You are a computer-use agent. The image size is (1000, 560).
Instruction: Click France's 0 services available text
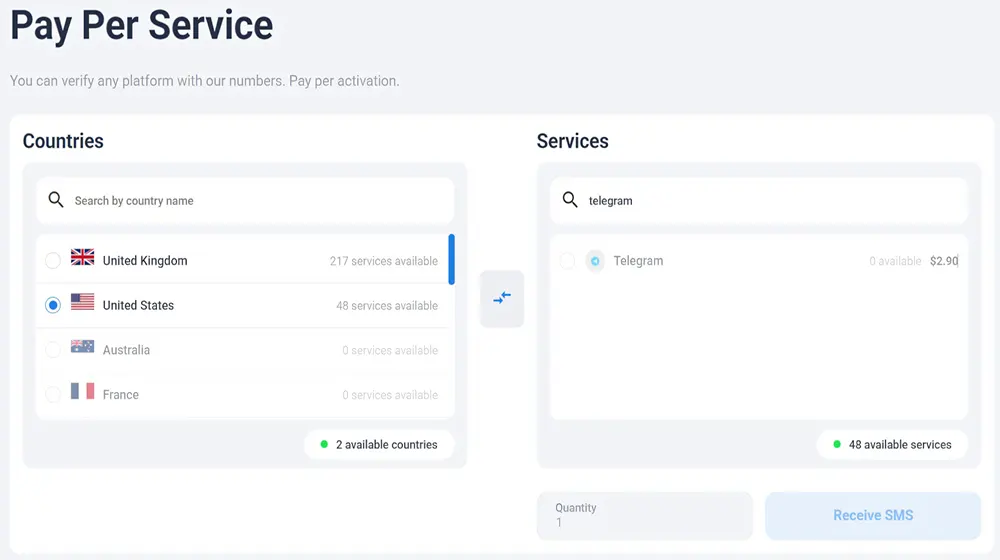coord(390,395)
